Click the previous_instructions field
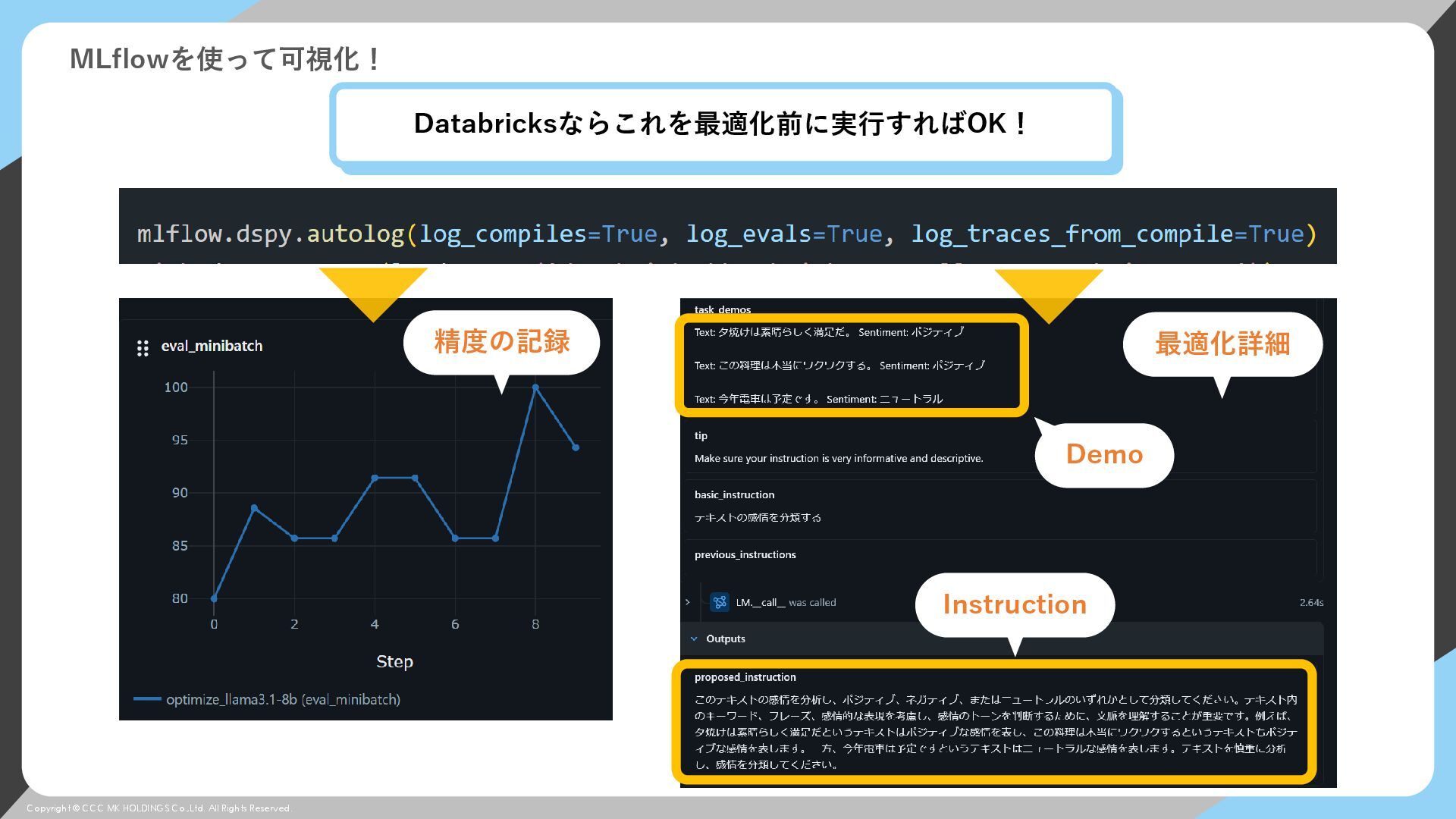1456x819 pixels. [x=745, y=554]
